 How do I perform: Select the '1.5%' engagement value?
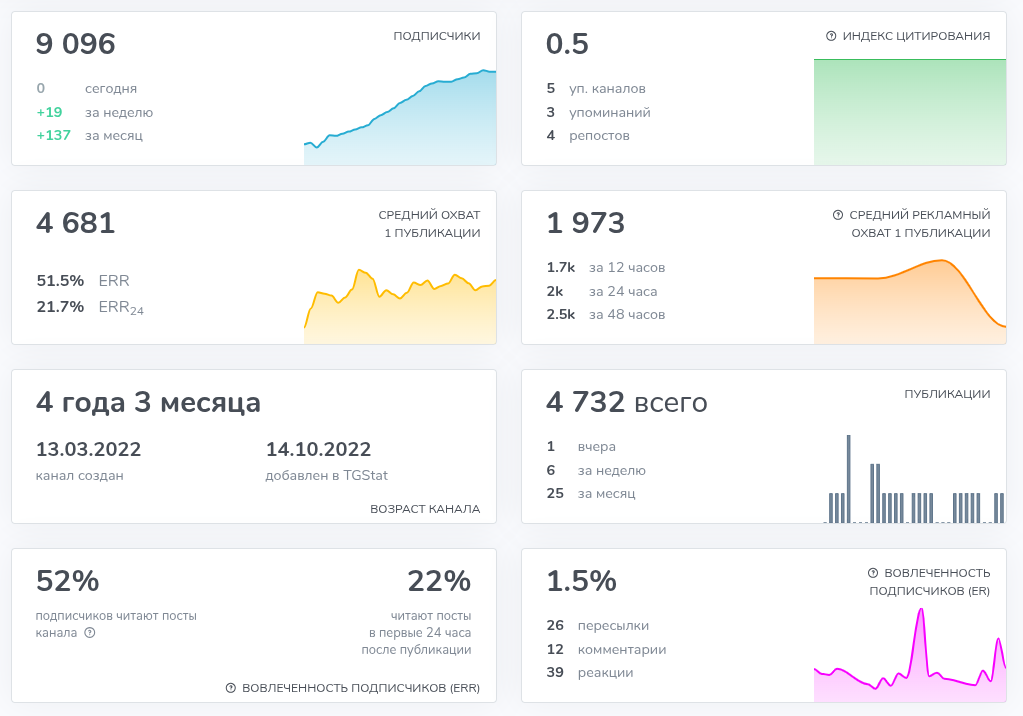(581, 581)
